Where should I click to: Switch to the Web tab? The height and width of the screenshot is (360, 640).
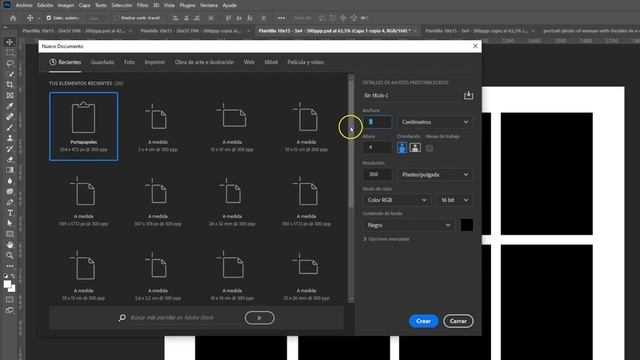tap(249, 62)
